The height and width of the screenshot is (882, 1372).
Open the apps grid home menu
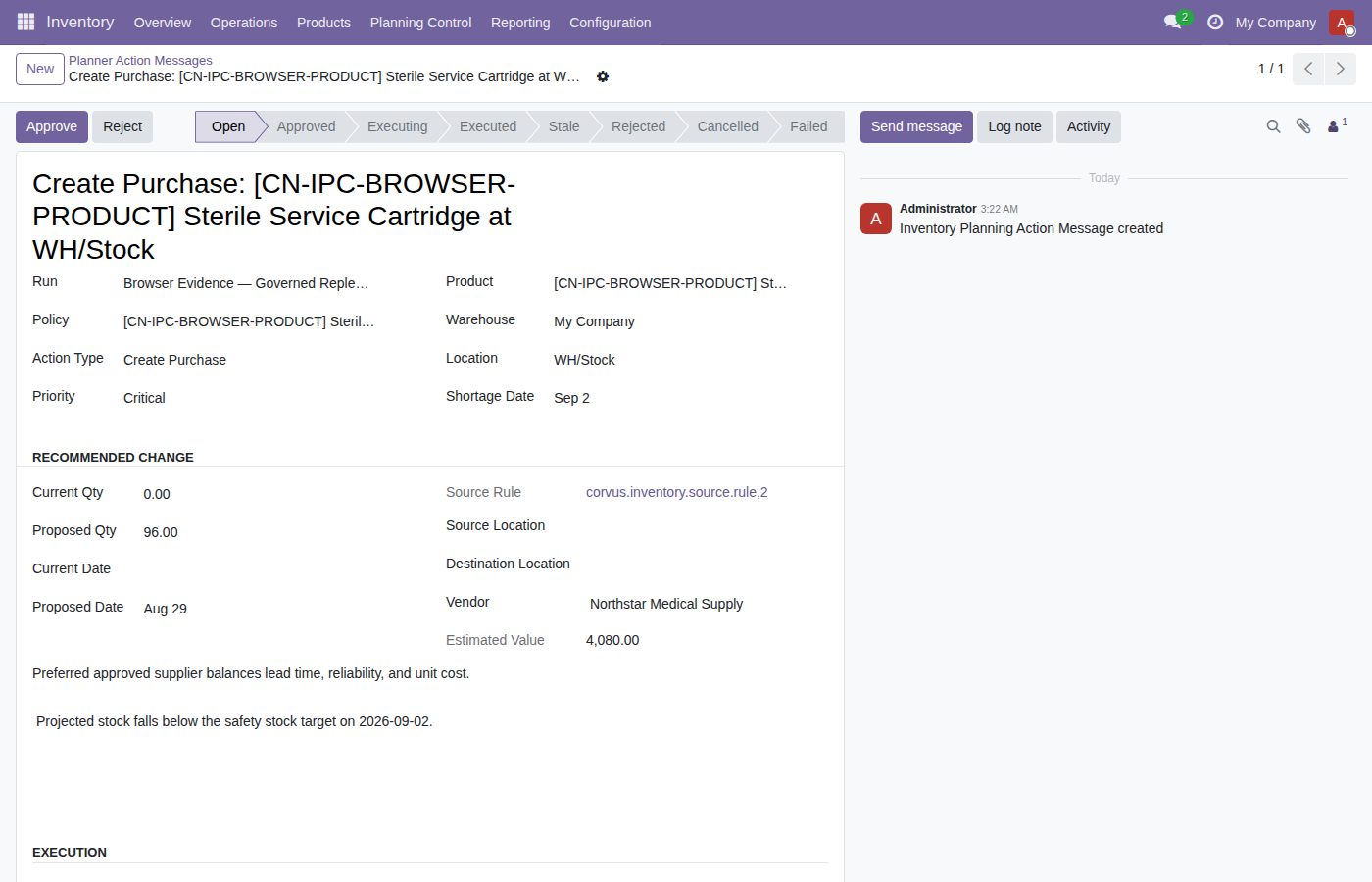click(25, 22)
